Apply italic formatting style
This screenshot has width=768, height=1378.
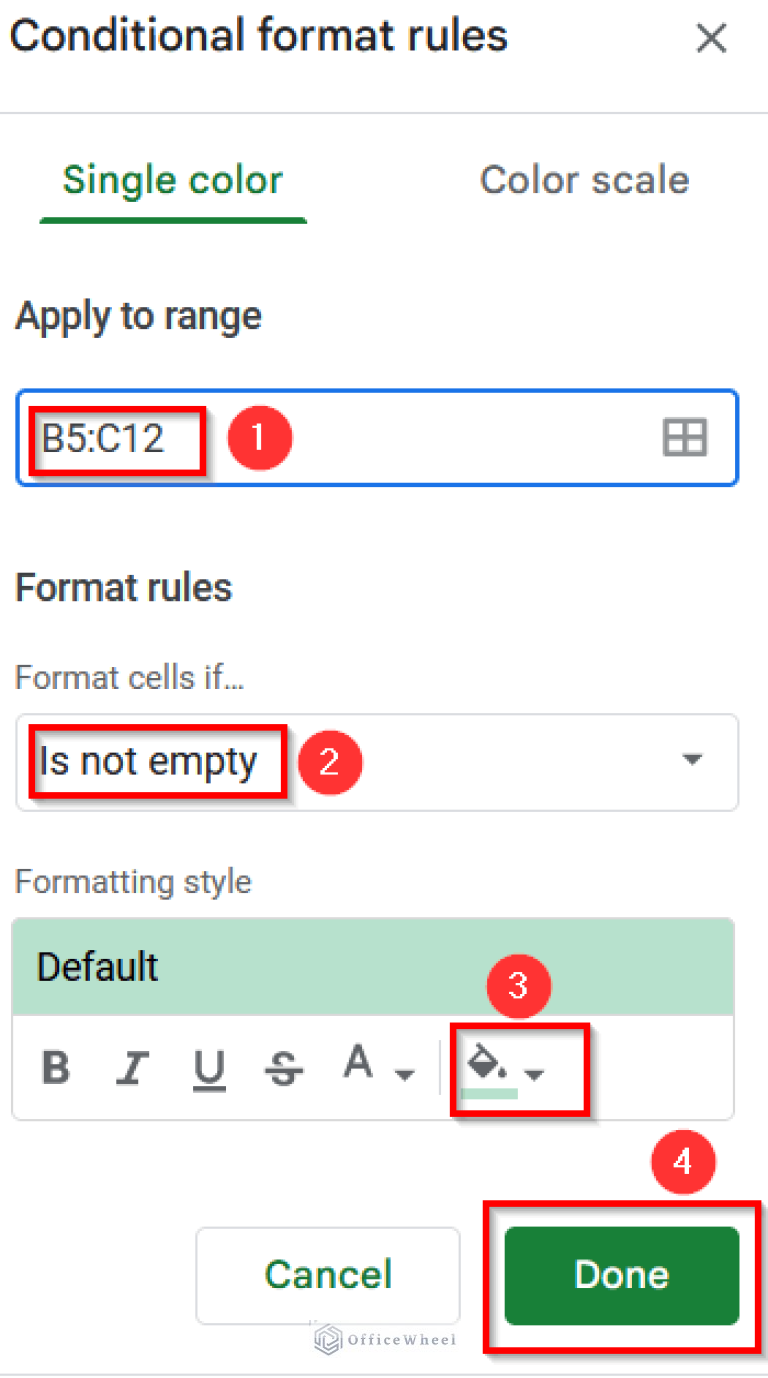click(x=131, y=1069)
